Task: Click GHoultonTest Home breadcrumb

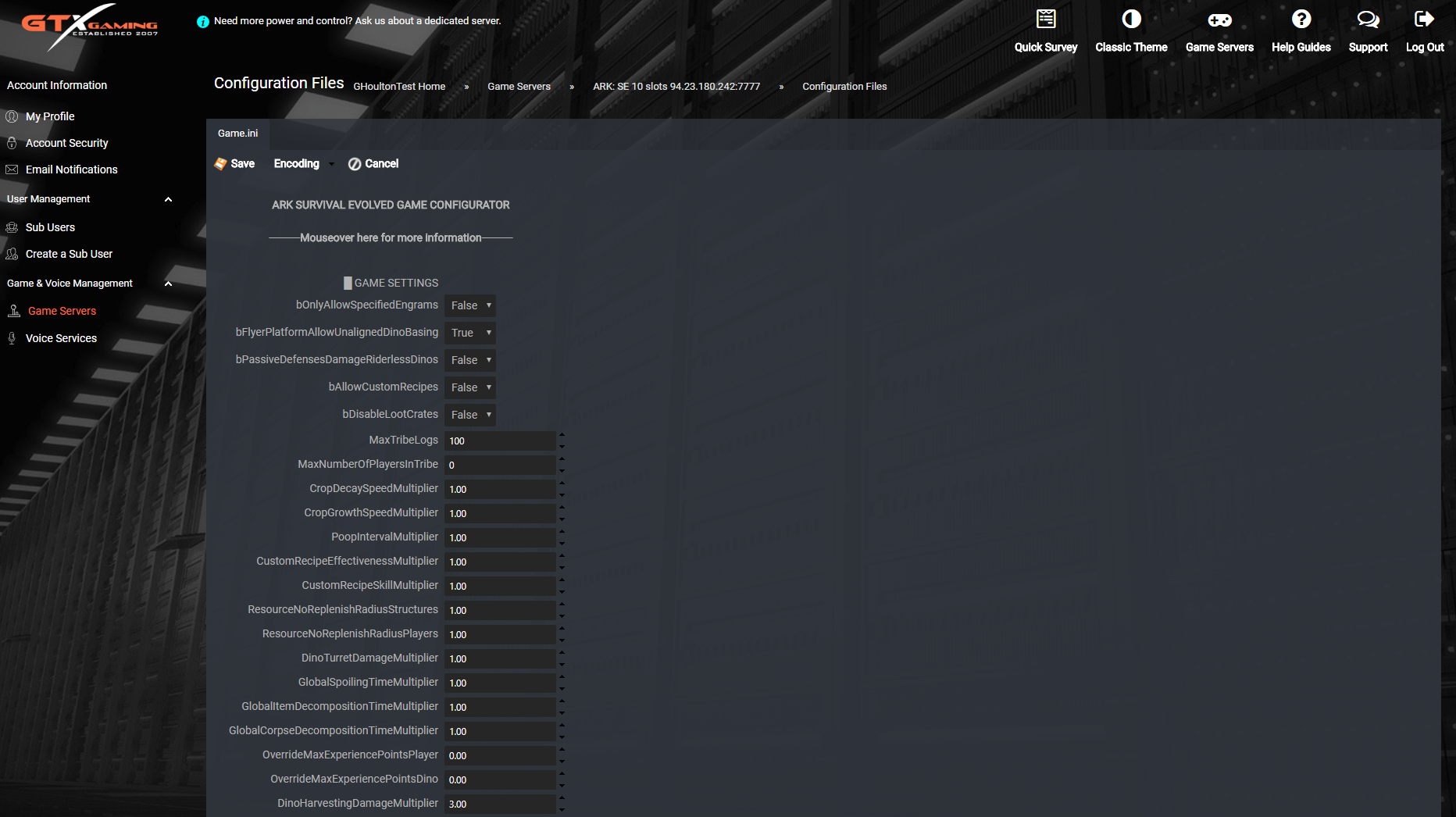Action: click(x=399, y=87)
